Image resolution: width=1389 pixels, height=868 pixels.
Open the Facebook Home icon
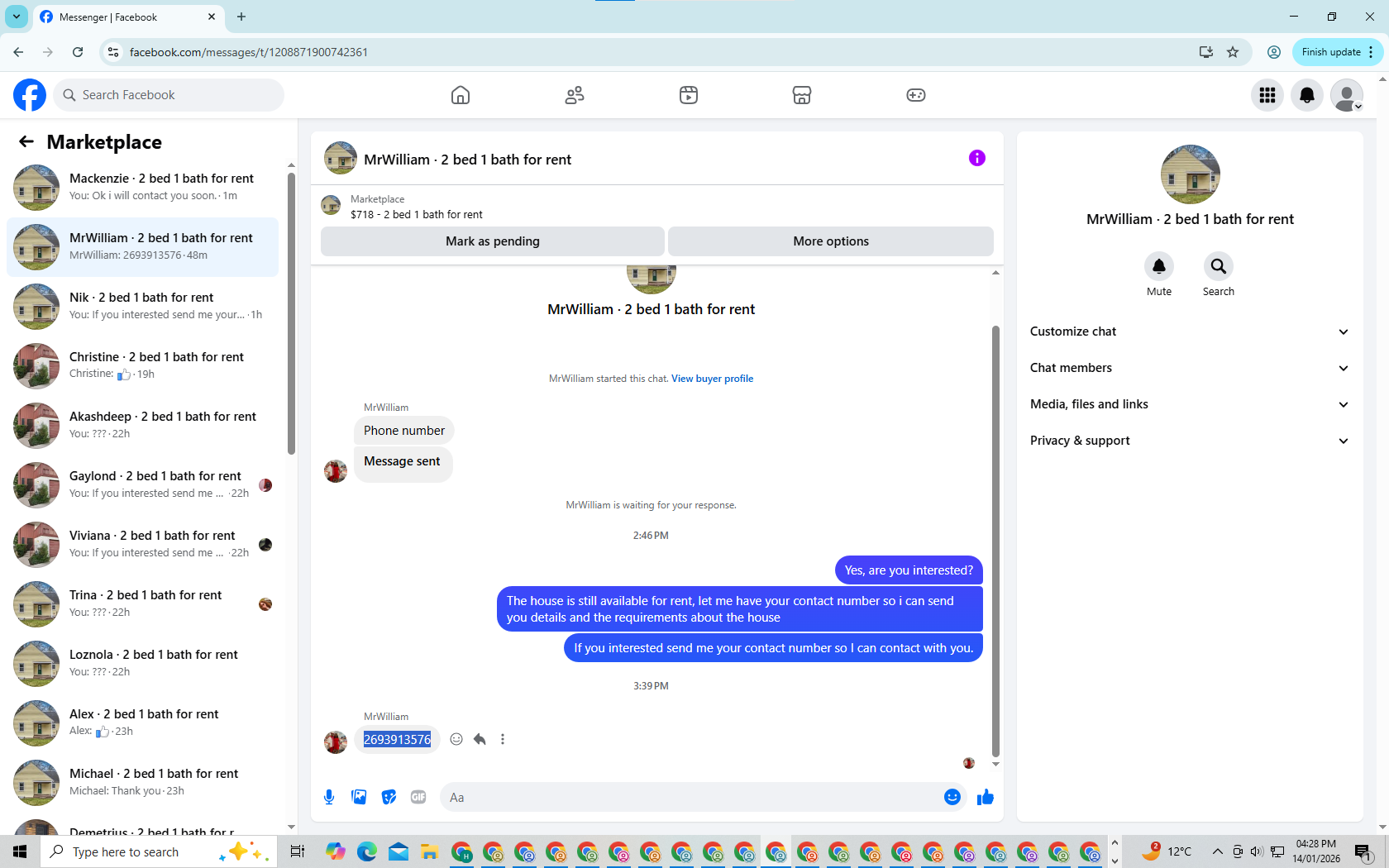click(461, 95)
